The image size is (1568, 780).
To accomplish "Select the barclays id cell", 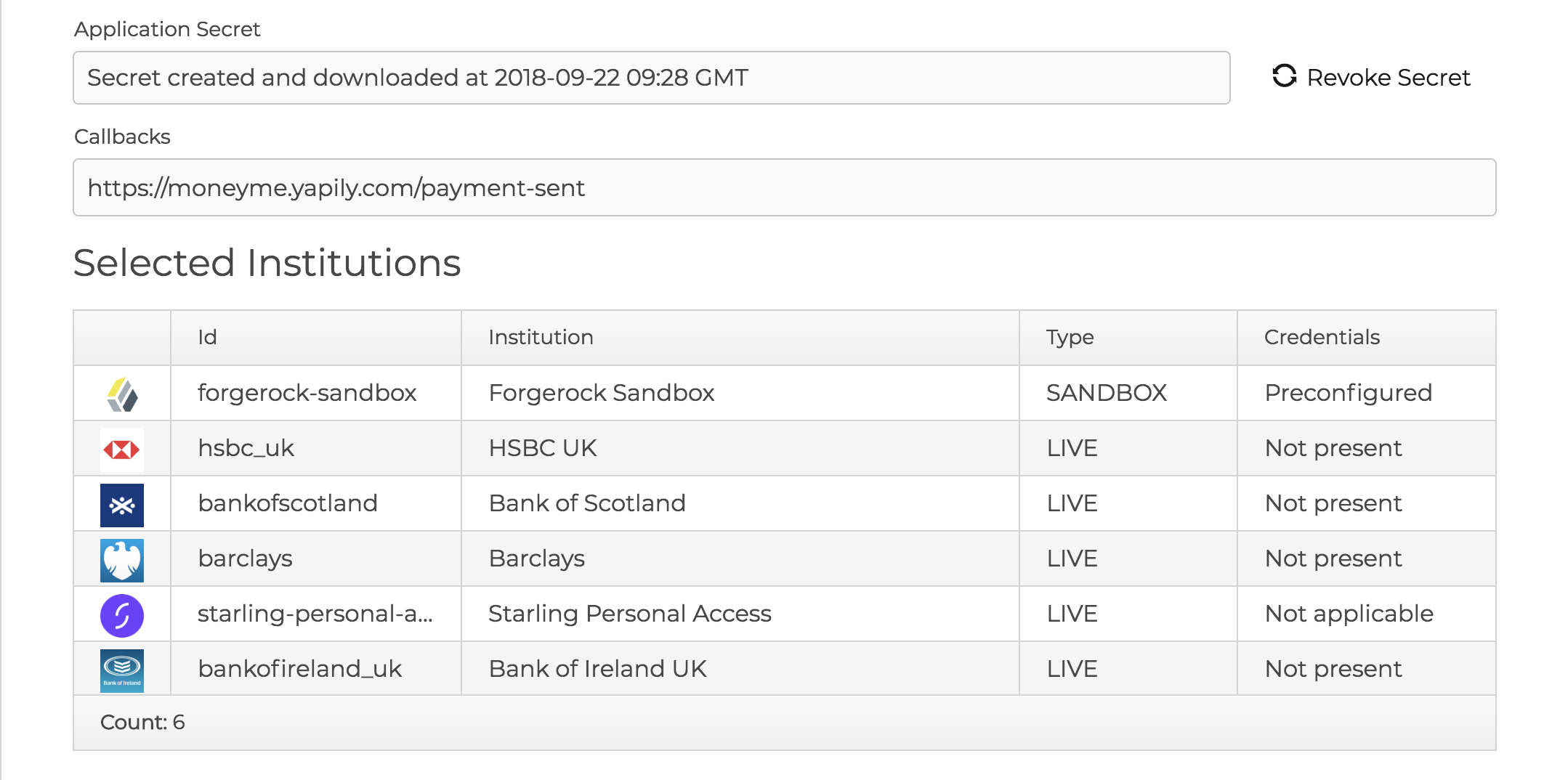I will pyautogui.click(x=316, y=558).
